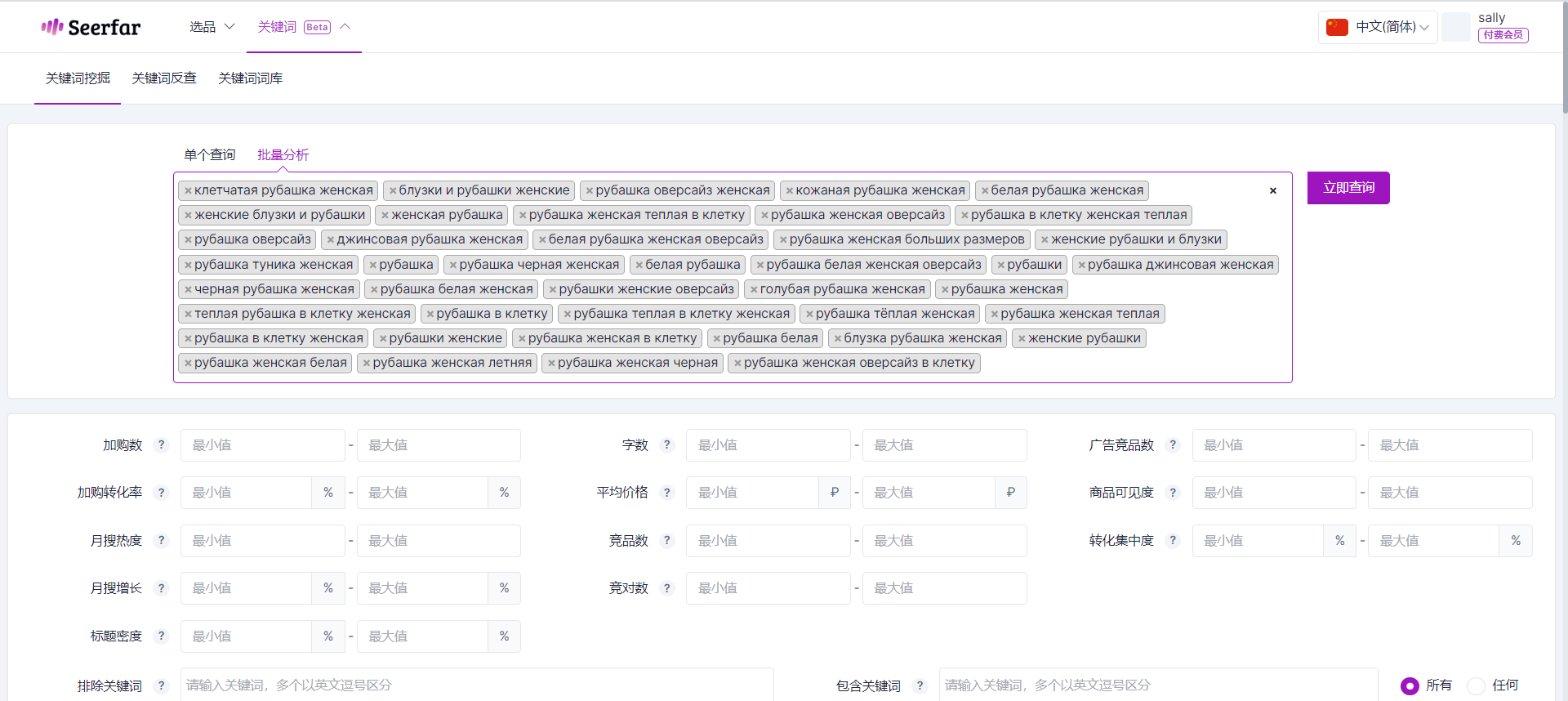Remove tag блузки и рубашки женские

pos(393,190)
